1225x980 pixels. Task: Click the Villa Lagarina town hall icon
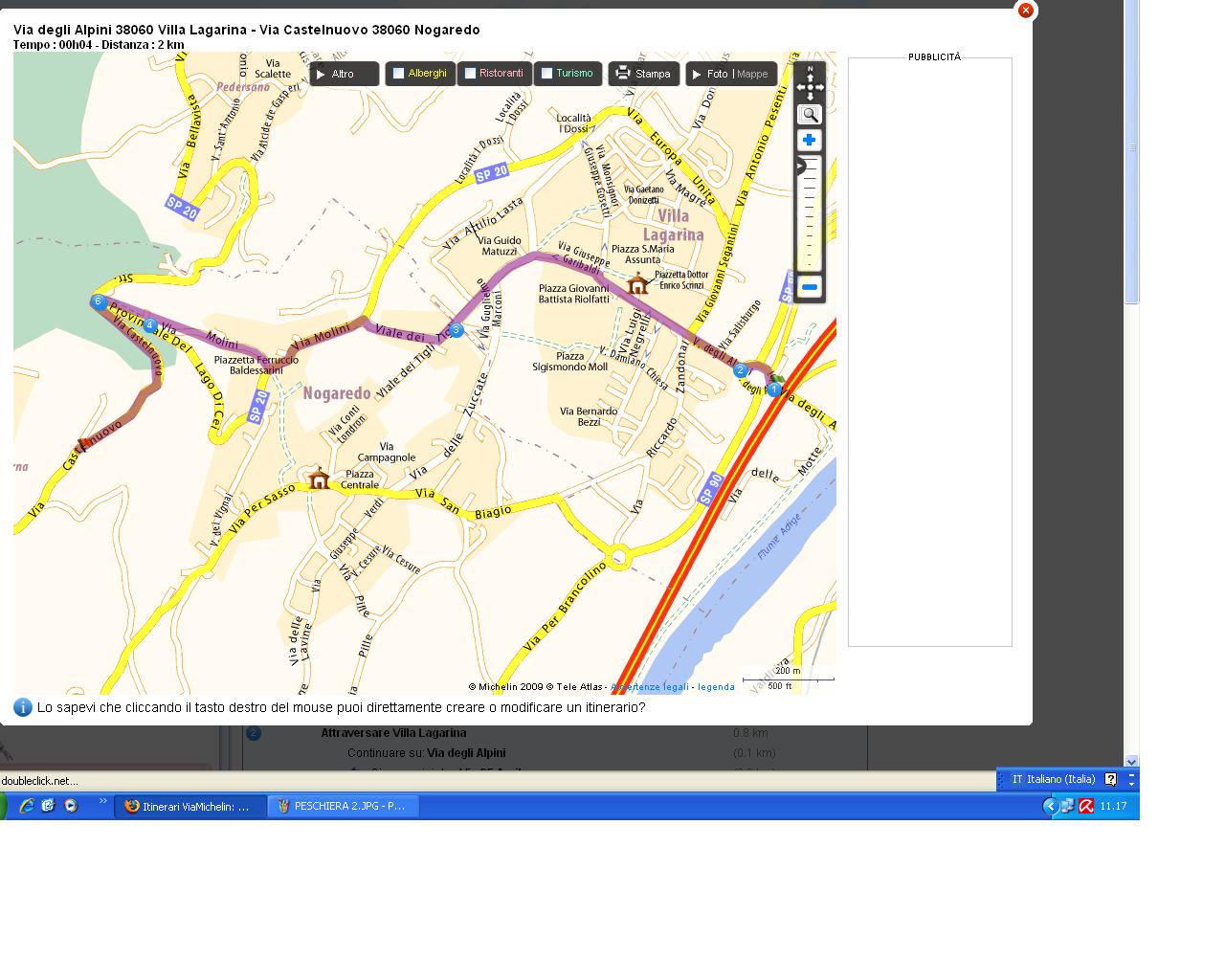coord(637,283)
